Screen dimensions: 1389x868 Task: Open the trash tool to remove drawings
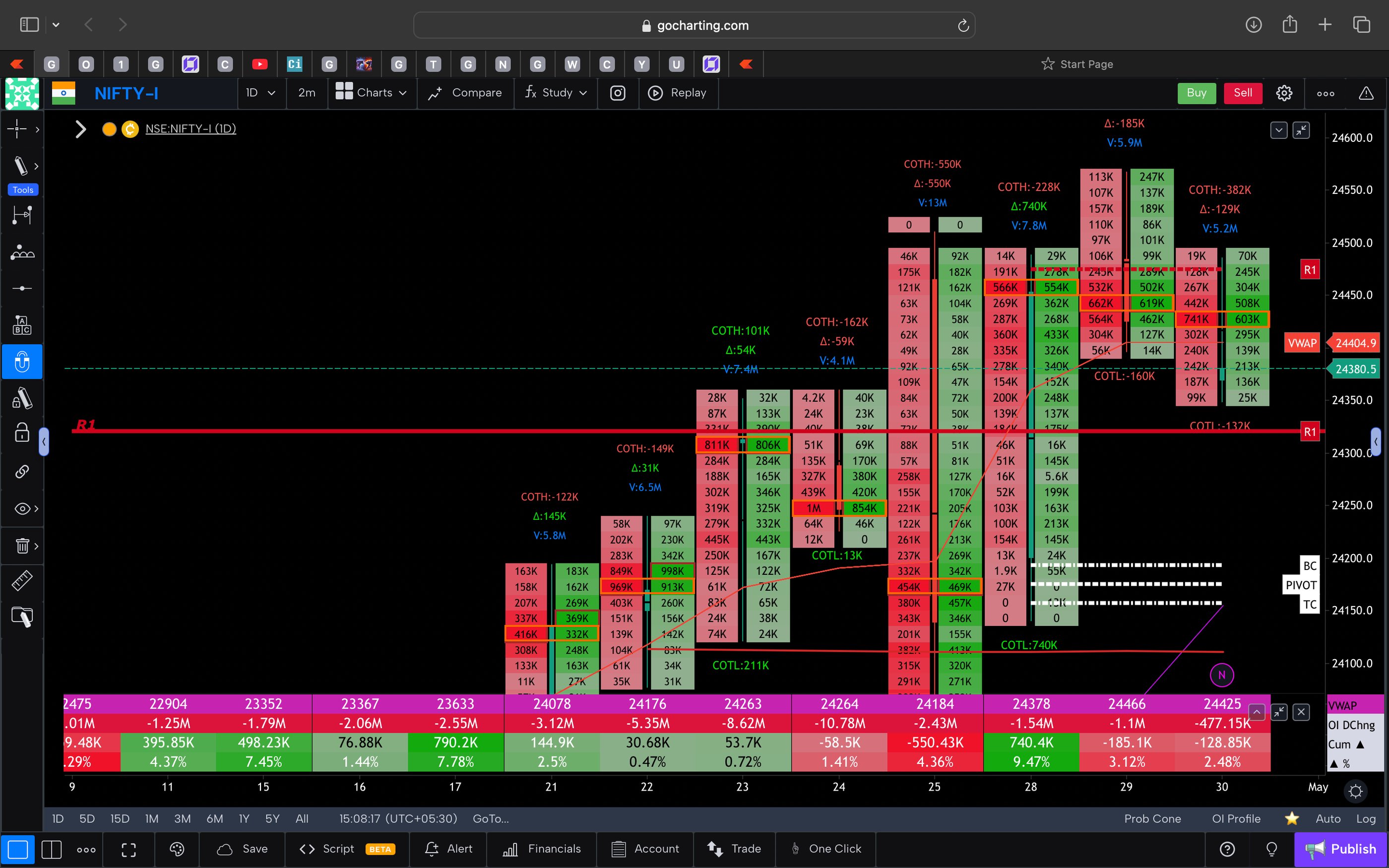point(21,546)
